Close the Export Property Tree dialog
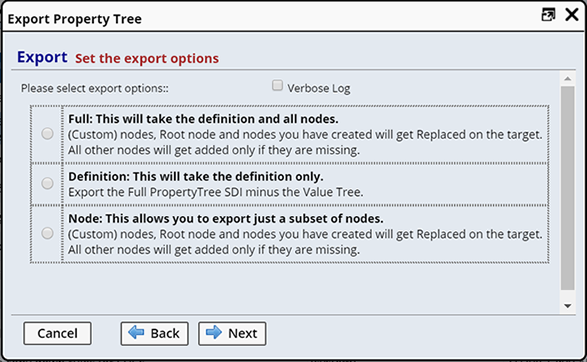Screen dimensions: 587x362 click(x=572, y=15)
